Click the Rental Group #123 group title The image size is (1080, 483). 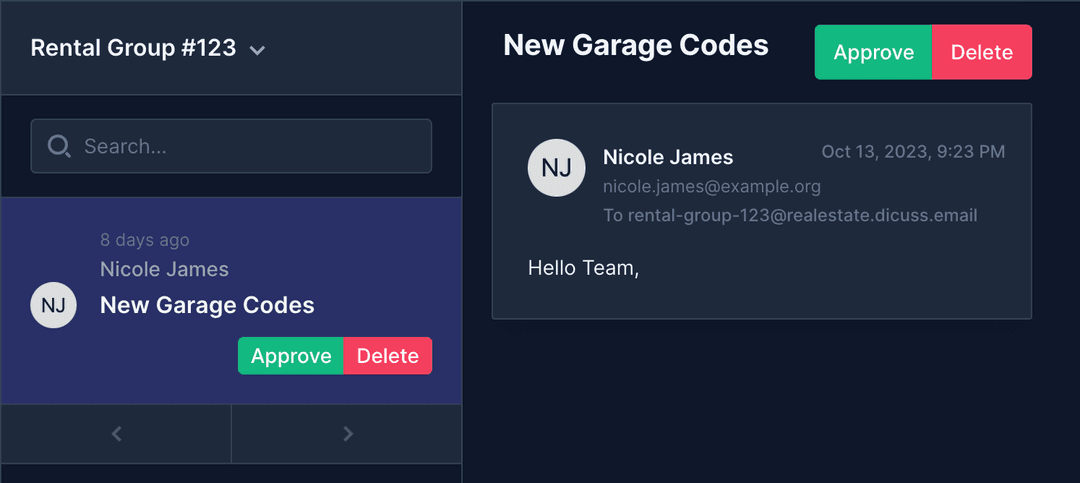(x=133, y=48)
